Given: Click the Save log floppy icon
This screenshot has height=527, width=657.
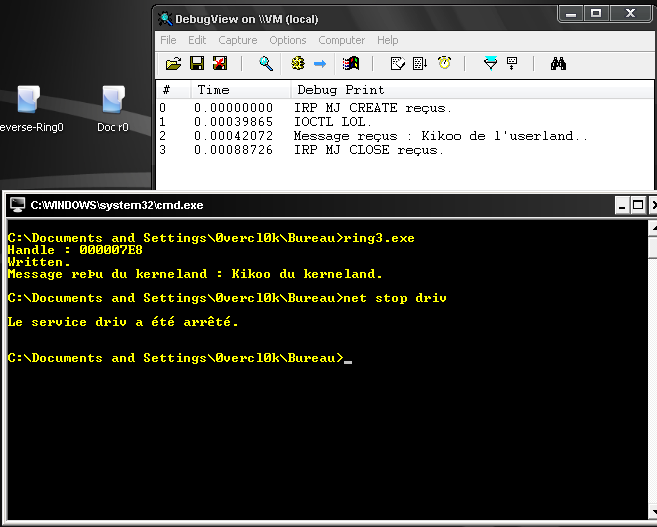Looking at the screenshot, I should tap(197, 64).
